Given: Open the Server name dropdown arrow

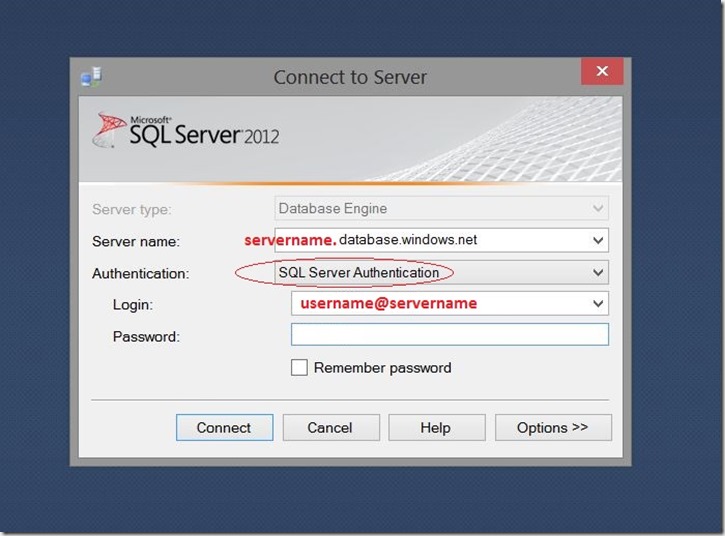Looking at the screenshot, I should (598, 241).
